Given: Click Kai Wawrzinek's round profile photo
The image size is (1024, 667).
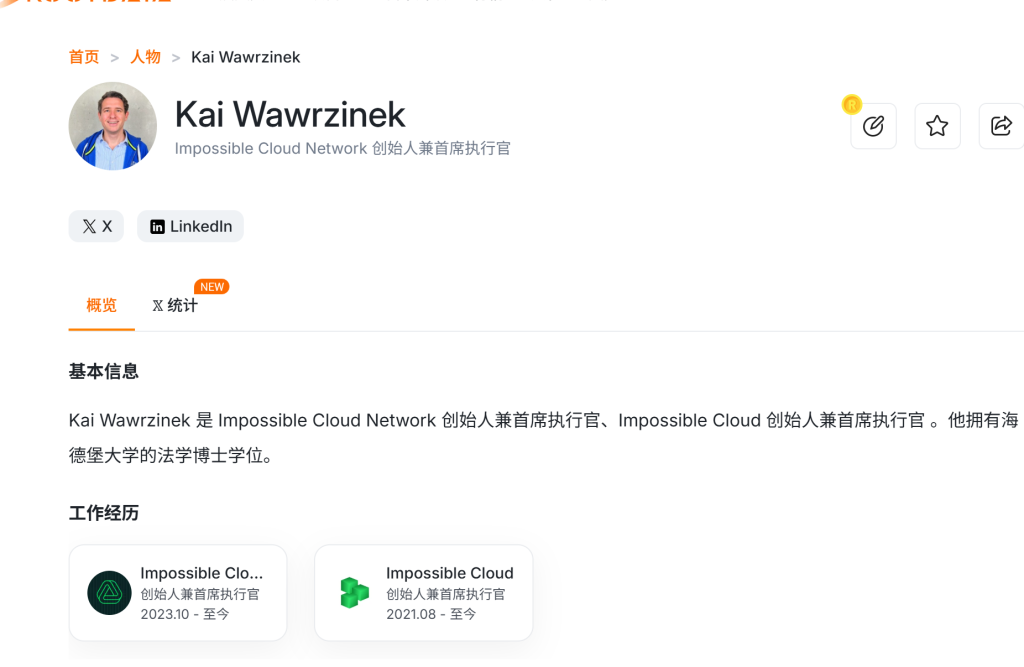Looking at the screenshot, I should [x=113, y=126].
